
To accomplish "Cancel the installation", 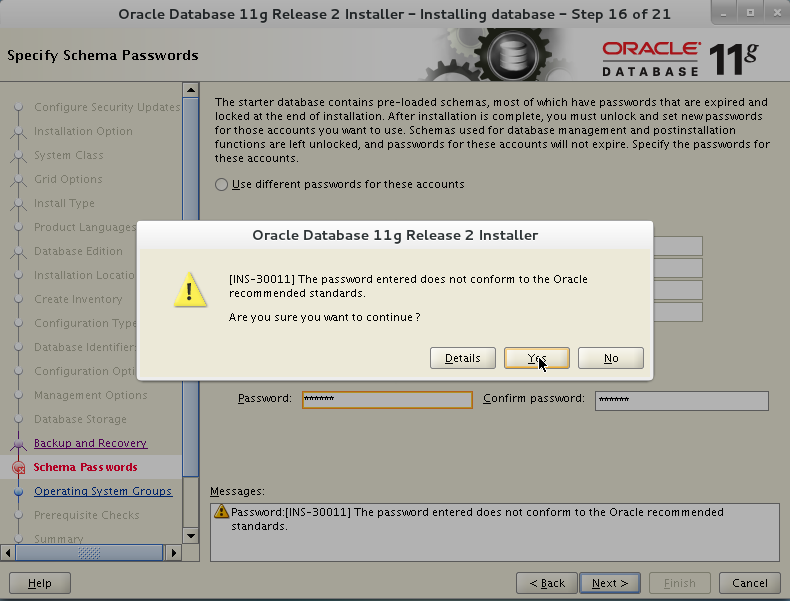I will coord(750,583).
